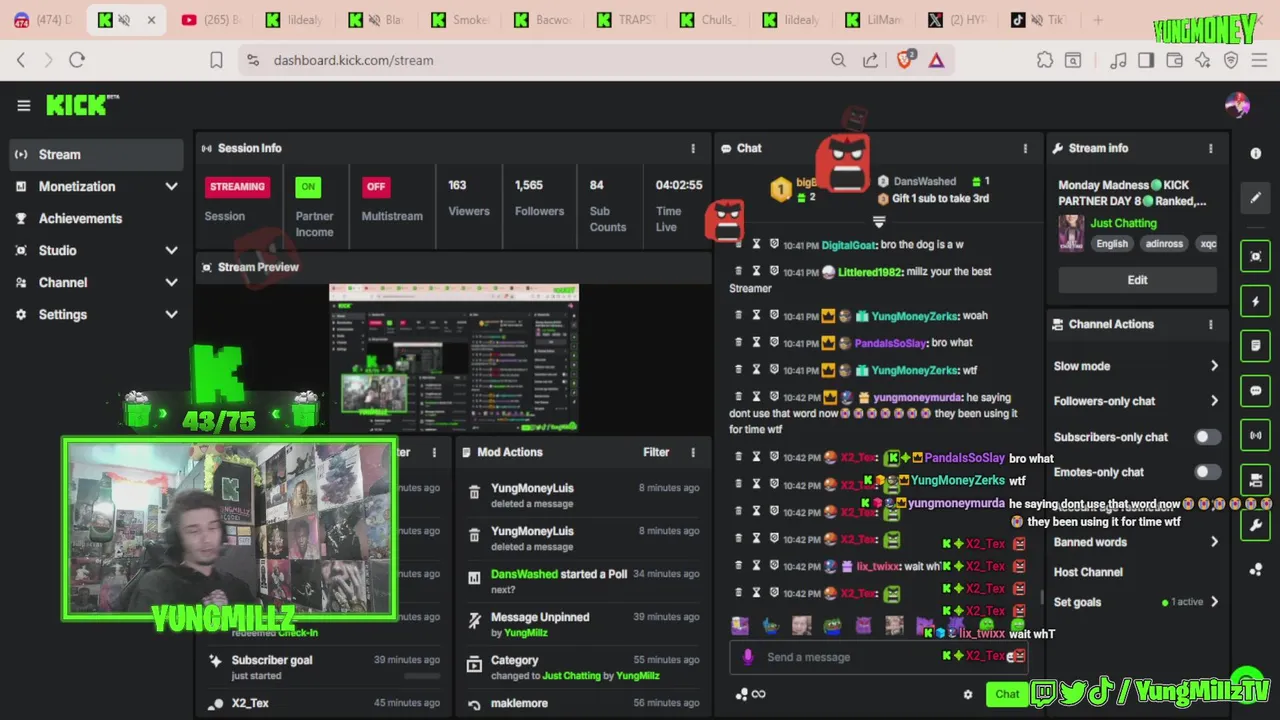Open Slow mode options chevron
The width and height of the screenshot is (1280, 720).
pos(1214,366)
